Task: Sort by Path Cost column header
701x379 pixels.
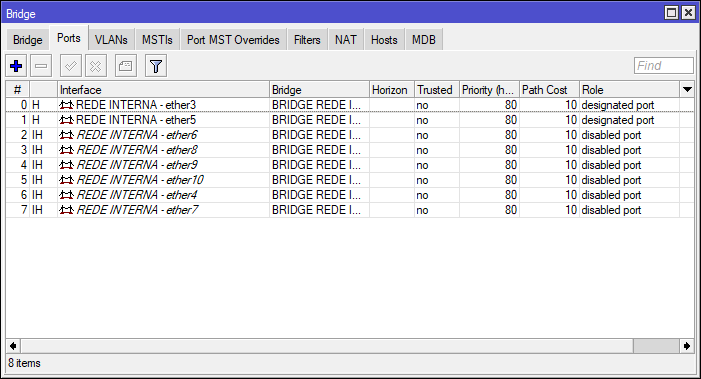Action: pos(549,90)
